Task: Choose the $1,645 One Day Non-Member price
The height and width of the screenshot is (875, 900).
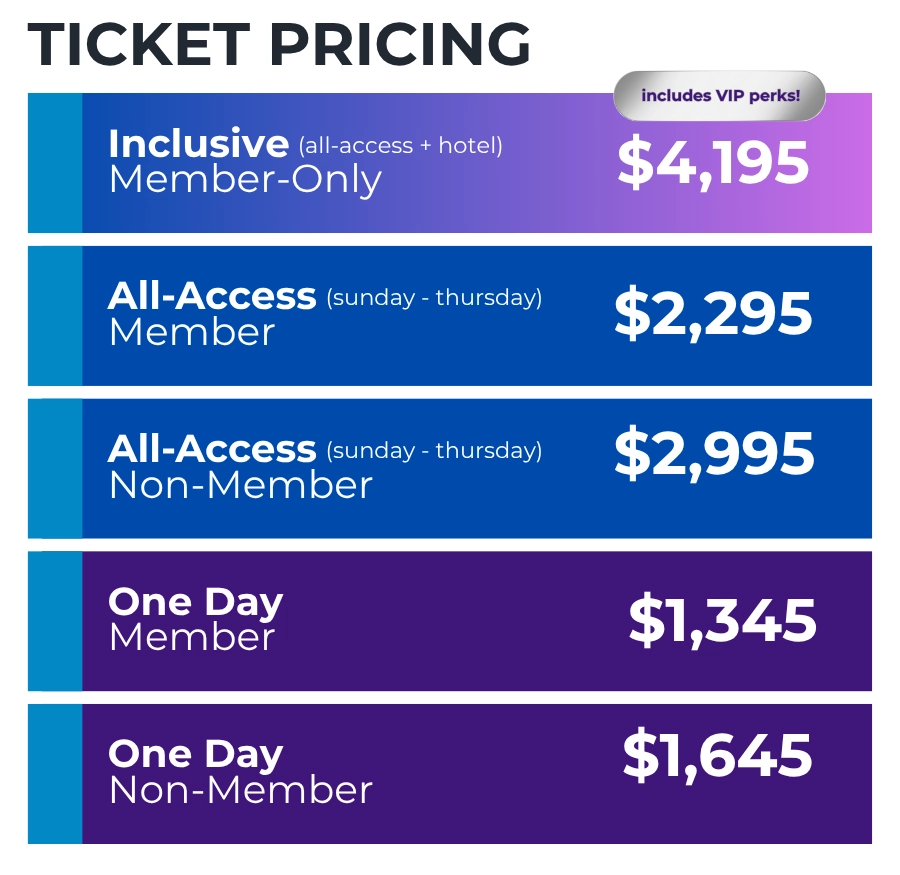Action: pyautogui.click(x=717, y=756)
